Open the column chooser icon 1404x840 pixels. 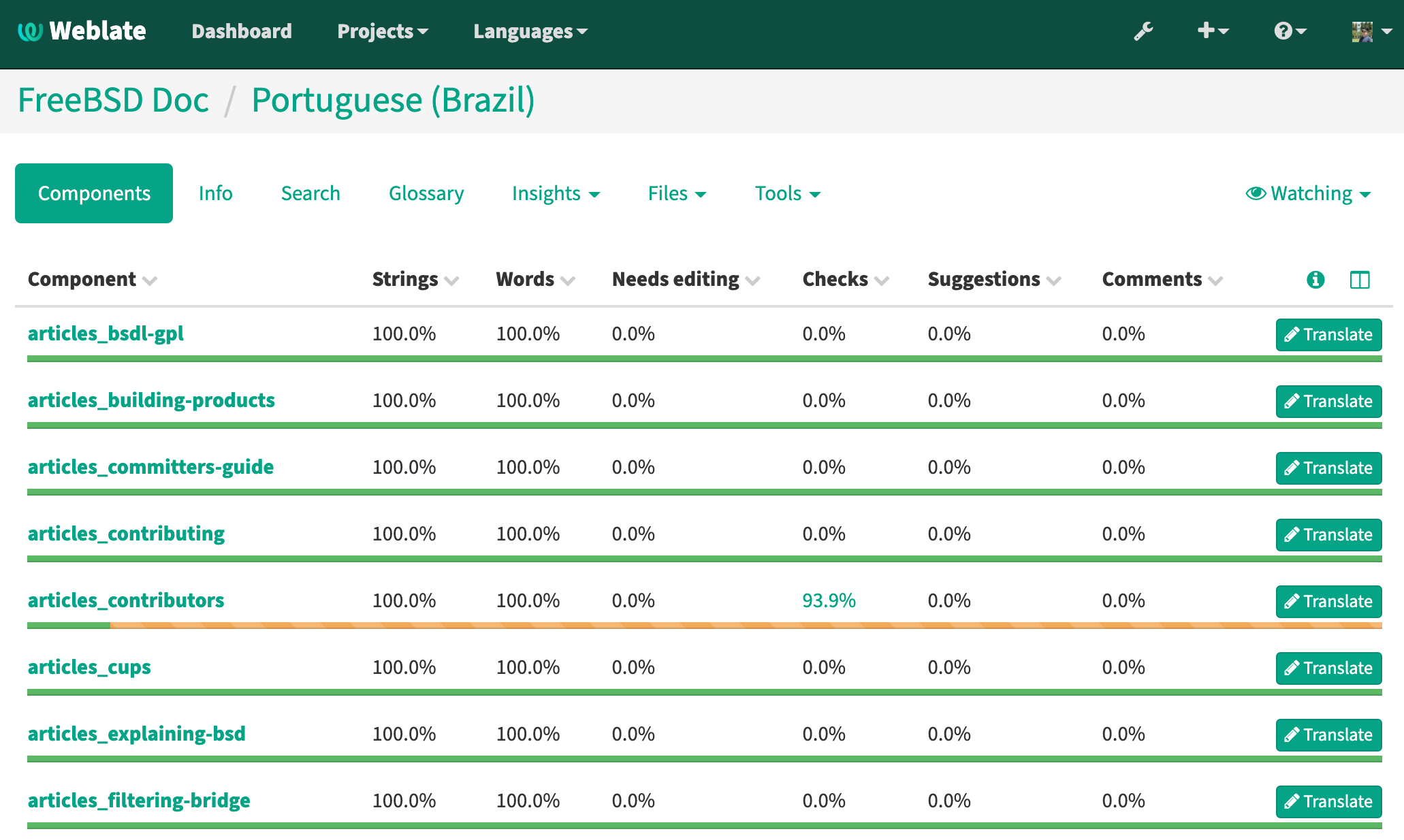click(1360, 280)
